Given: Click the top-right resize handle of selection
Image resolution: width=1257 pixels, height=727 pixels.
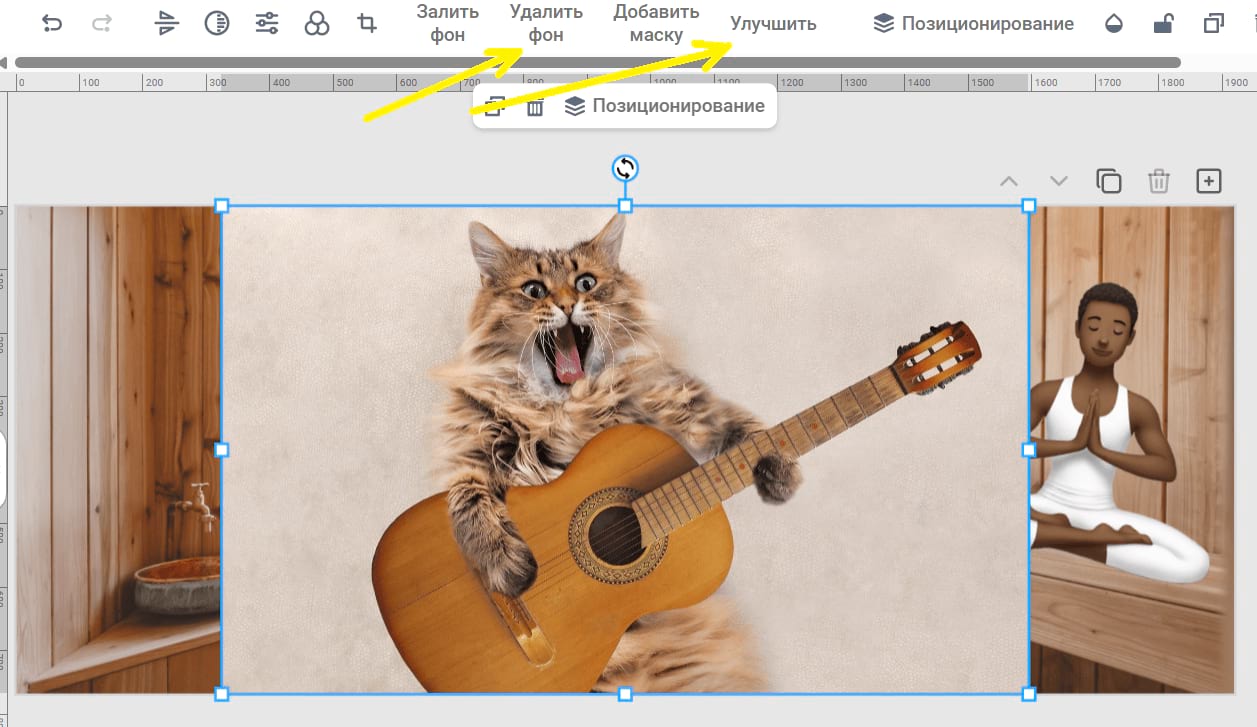Looking at the screenshot, I should [x=1029, y=206].
